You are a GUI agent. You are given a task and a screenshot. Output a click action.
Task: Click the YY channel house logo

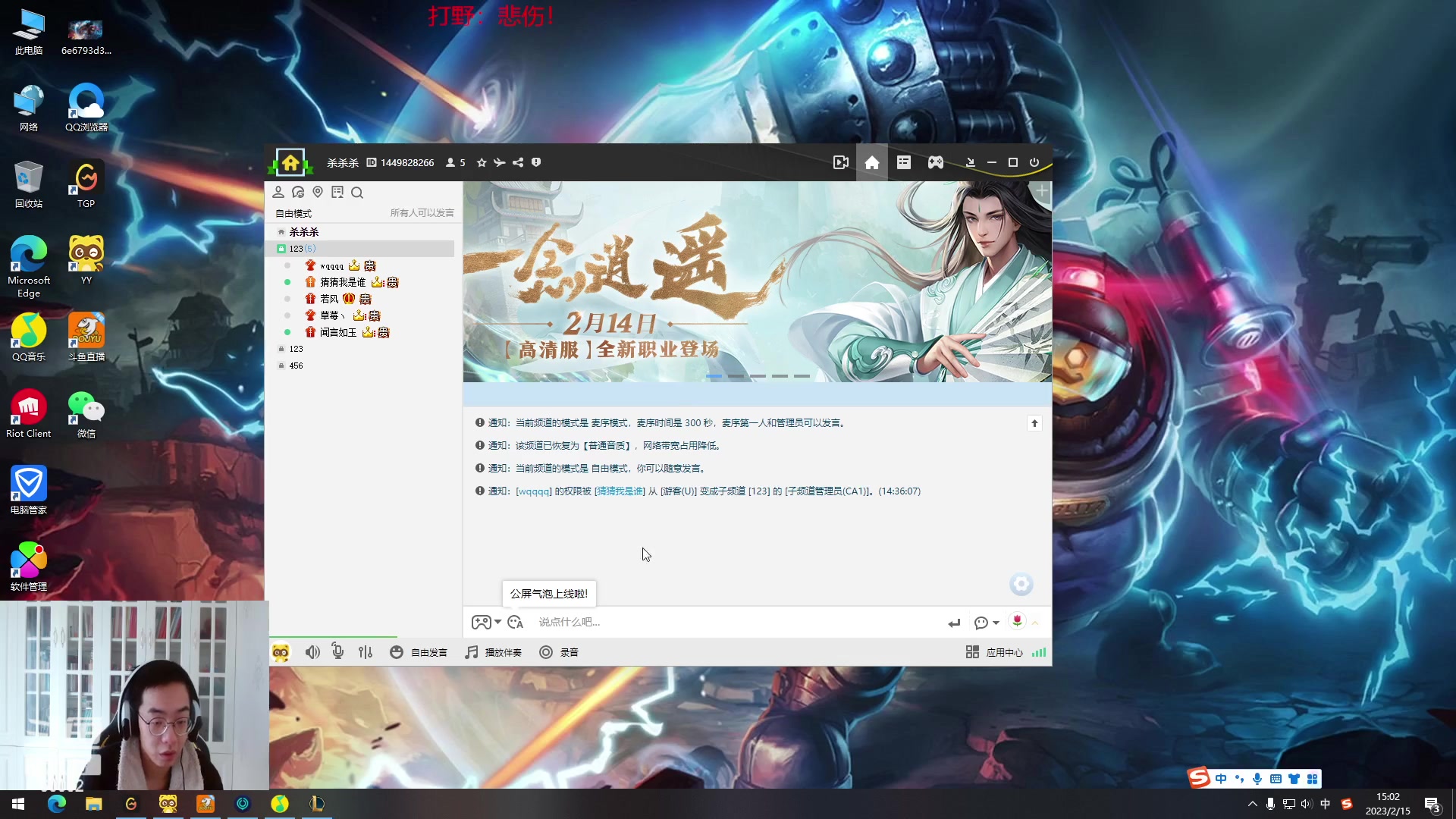(290, 162)
